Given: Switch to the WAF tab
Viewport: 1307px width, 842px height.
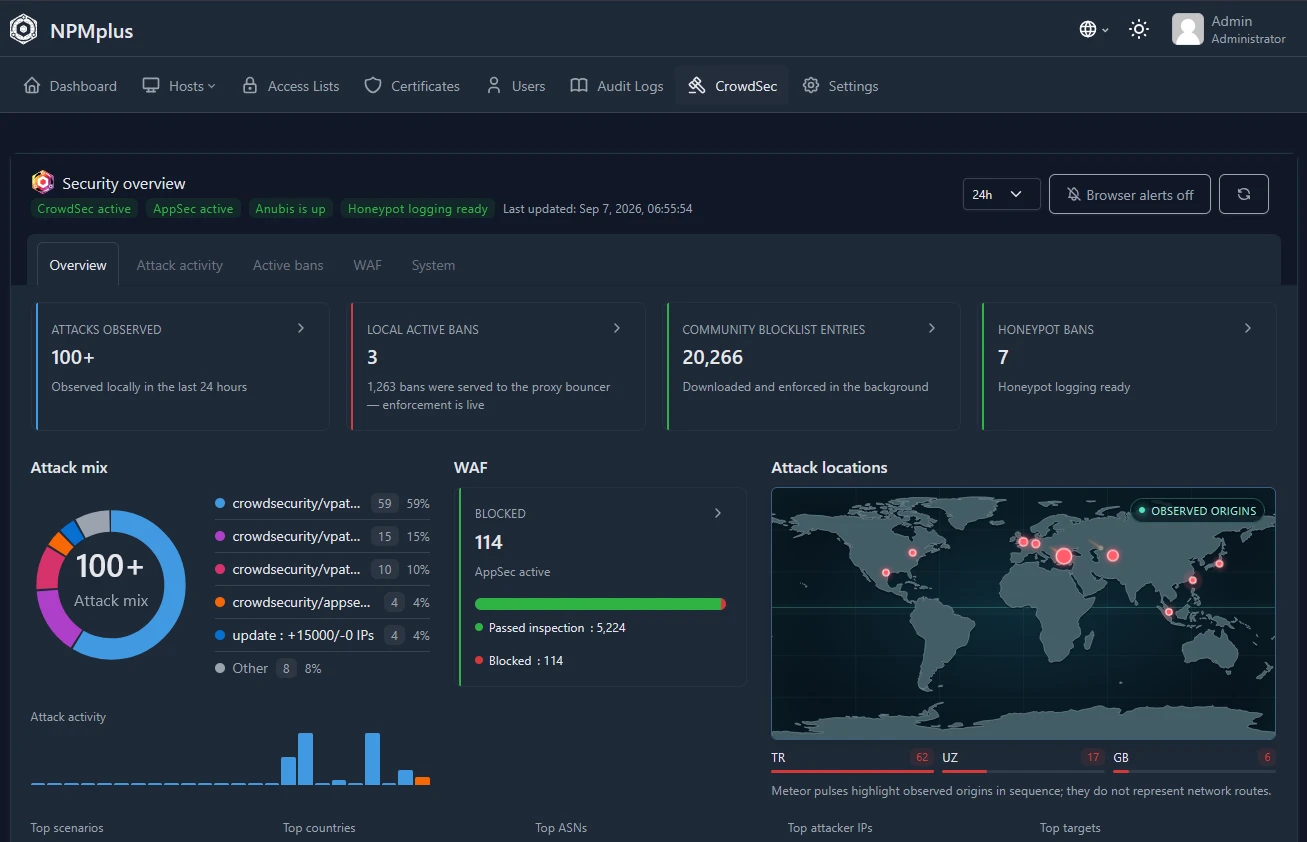Looking at the screenshot, I should click(367, 265).
